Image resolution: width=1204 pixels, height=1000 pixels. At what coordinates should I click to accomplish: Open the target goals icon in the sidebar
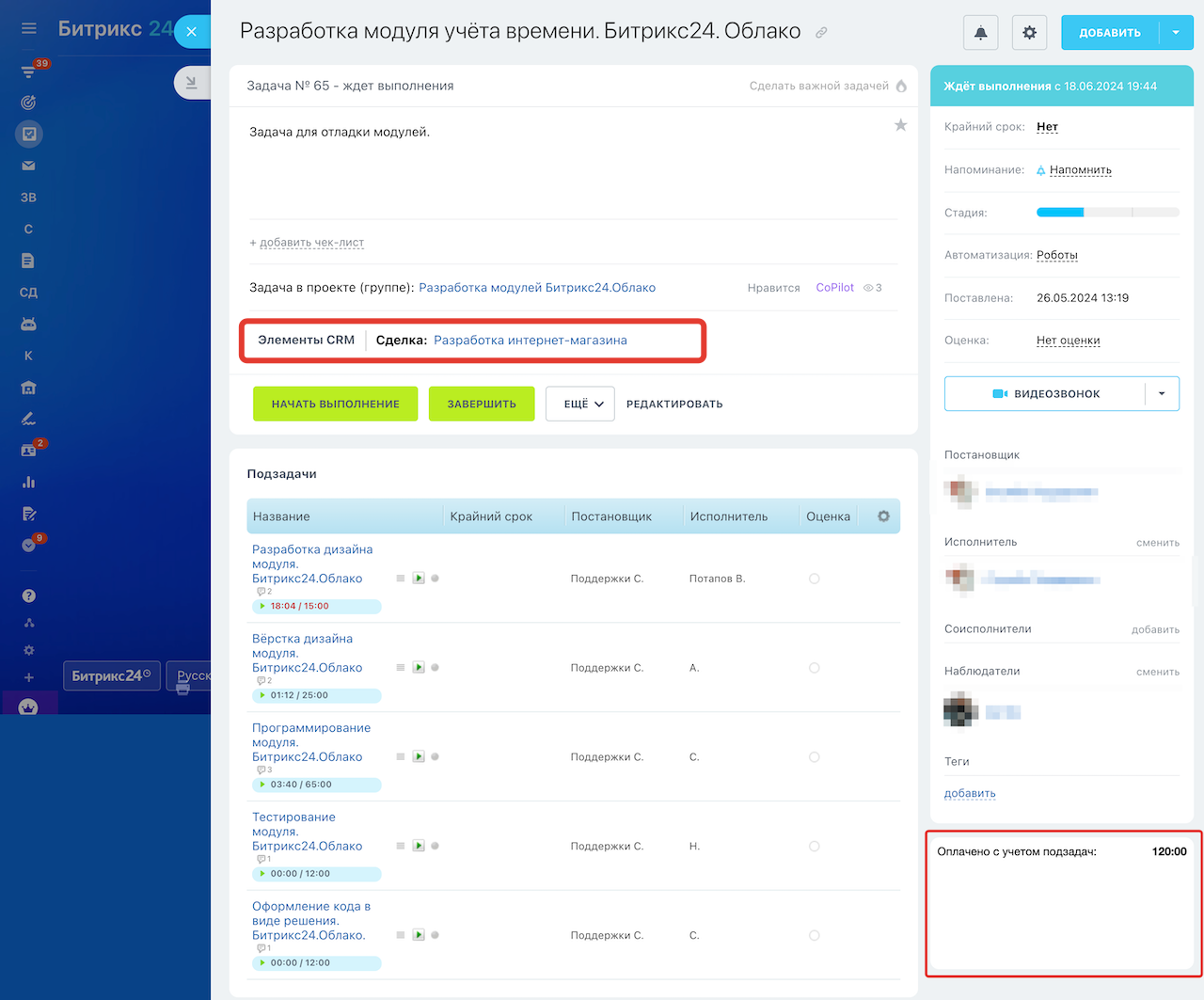28,103
